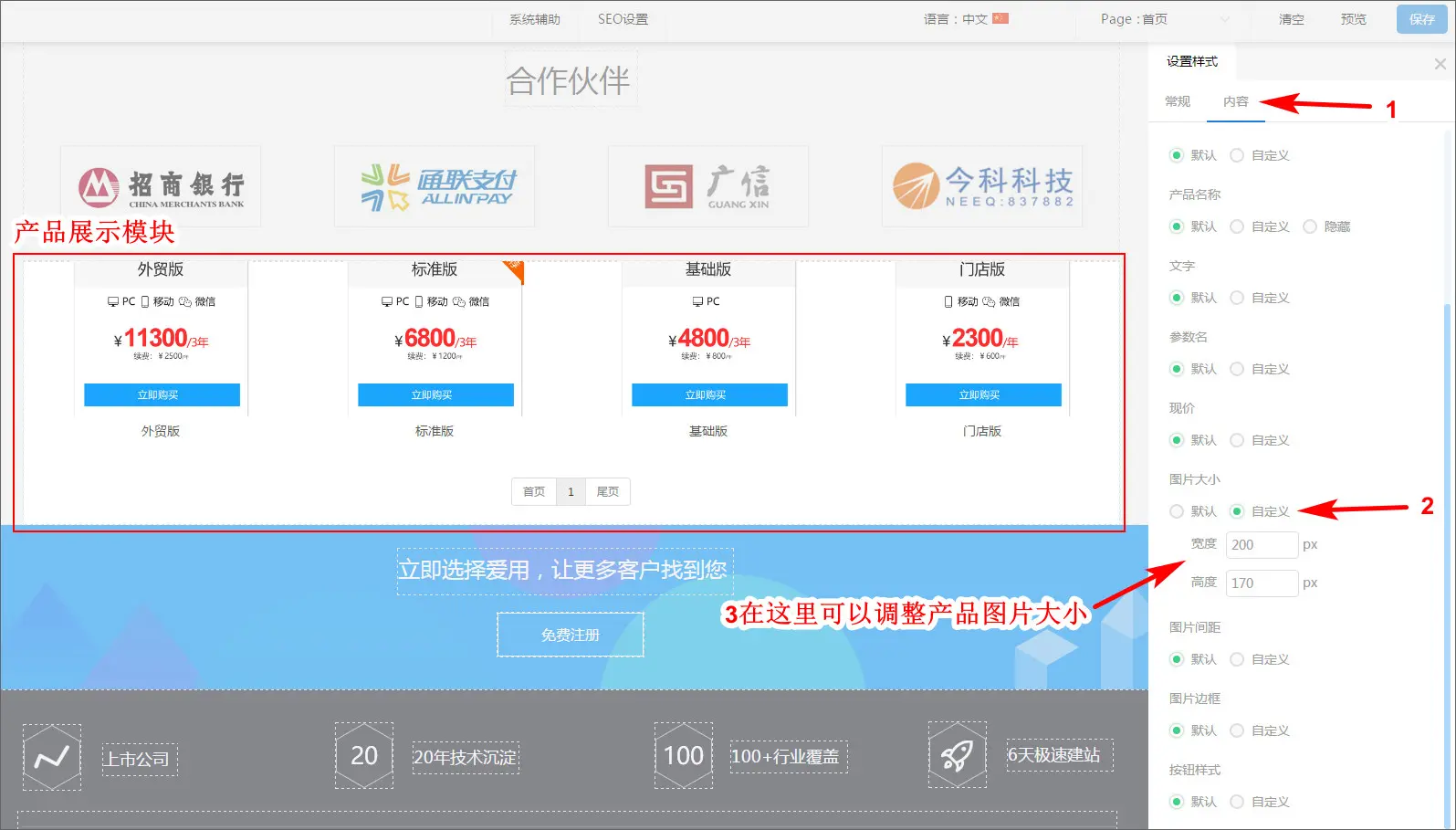1456x830 pixels.
Task: Select 默认 radio under 图片大小
Action: 1177,511
